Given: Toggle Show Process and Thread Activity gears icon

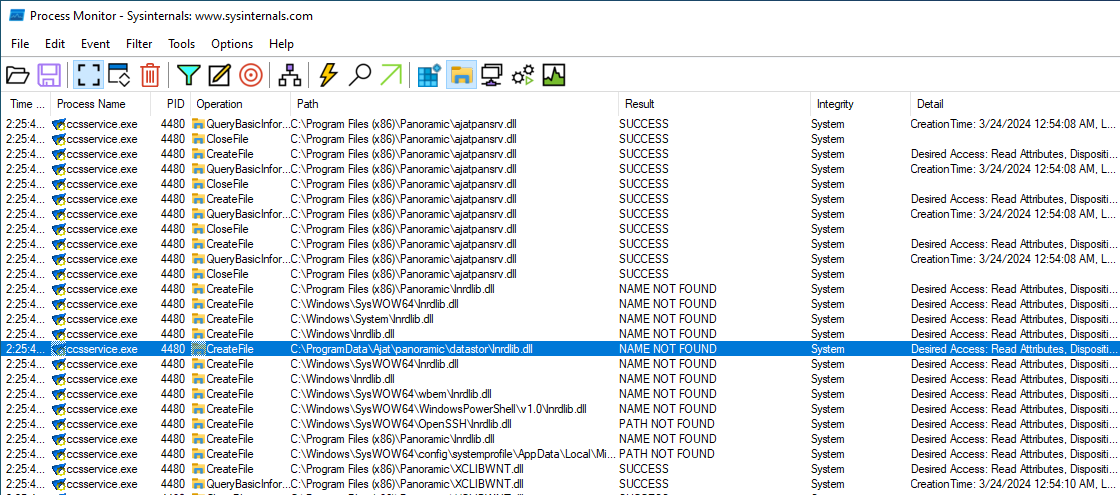Looking at the screenshot, I should (523, 74).
